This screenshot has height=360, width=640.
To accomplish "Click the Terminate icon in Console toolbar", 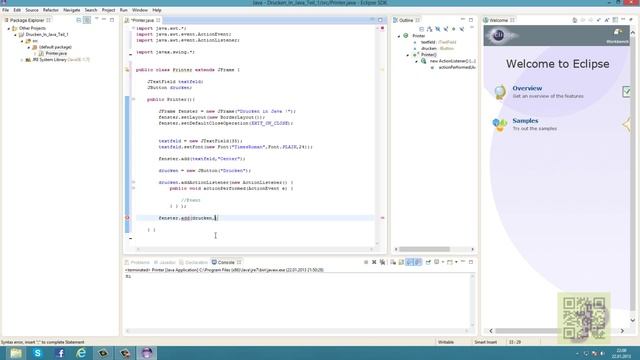I will [x=366, y=262].
